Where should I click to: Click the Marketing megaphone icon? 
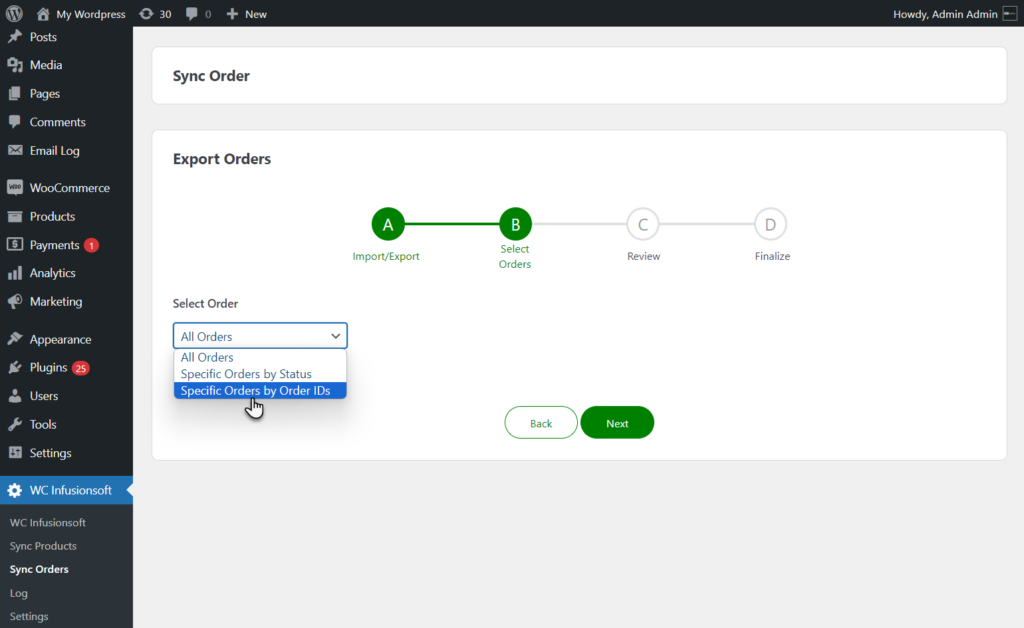tap(15, 301)
